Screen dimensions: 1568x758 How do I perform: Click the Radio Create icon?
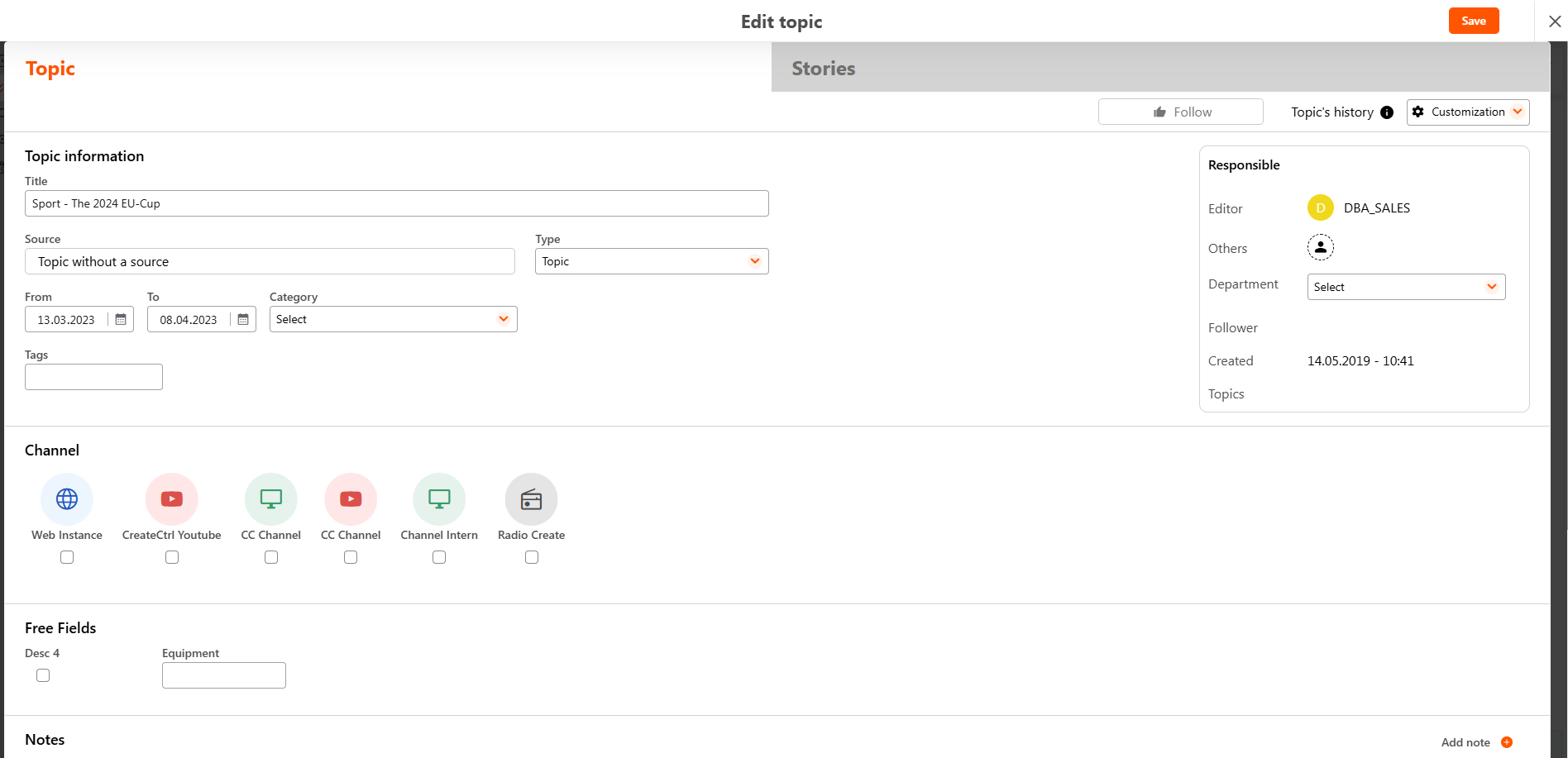tap(532, 499)
